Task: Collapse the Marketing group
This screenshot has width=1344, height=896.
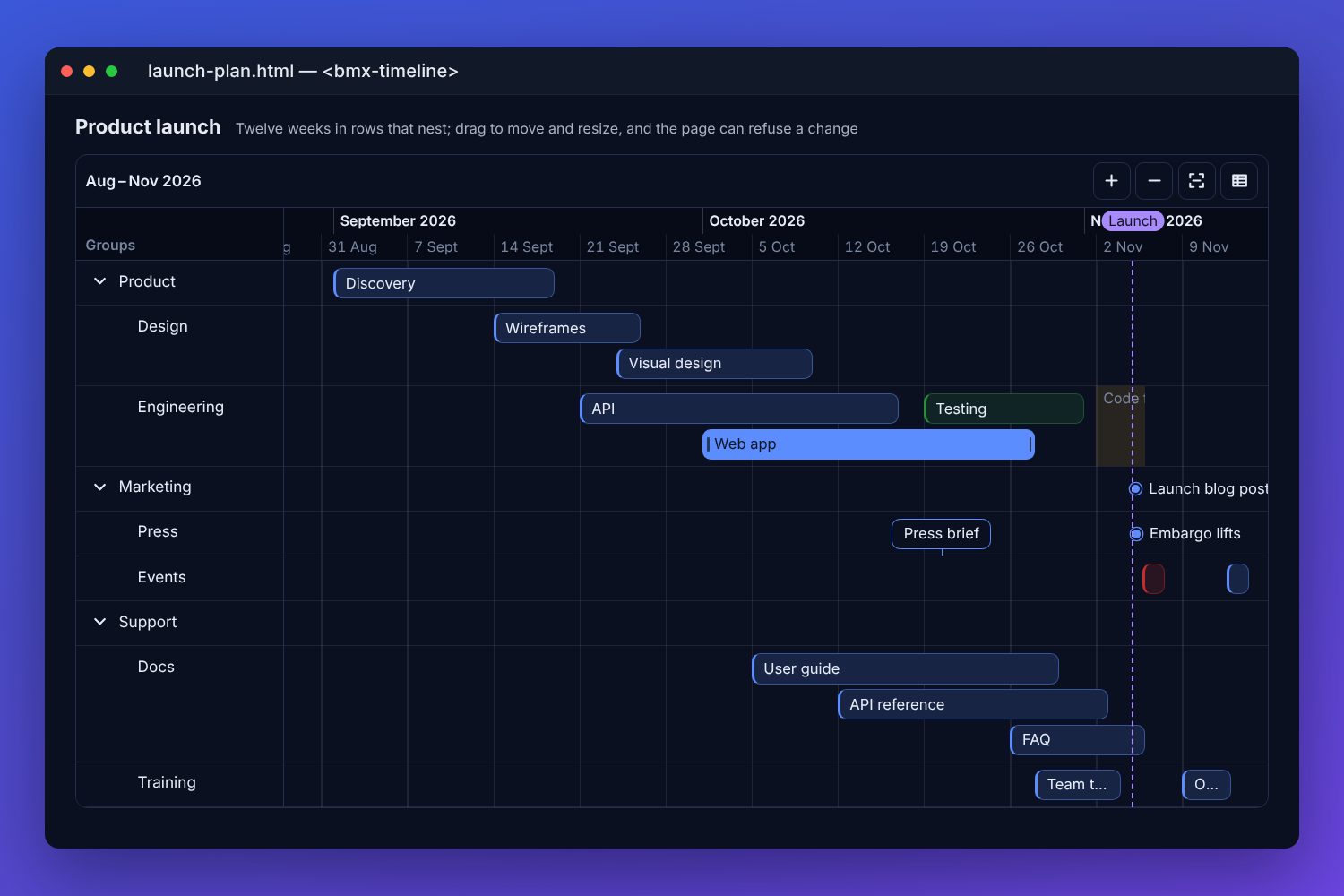Action: [99, 487]
